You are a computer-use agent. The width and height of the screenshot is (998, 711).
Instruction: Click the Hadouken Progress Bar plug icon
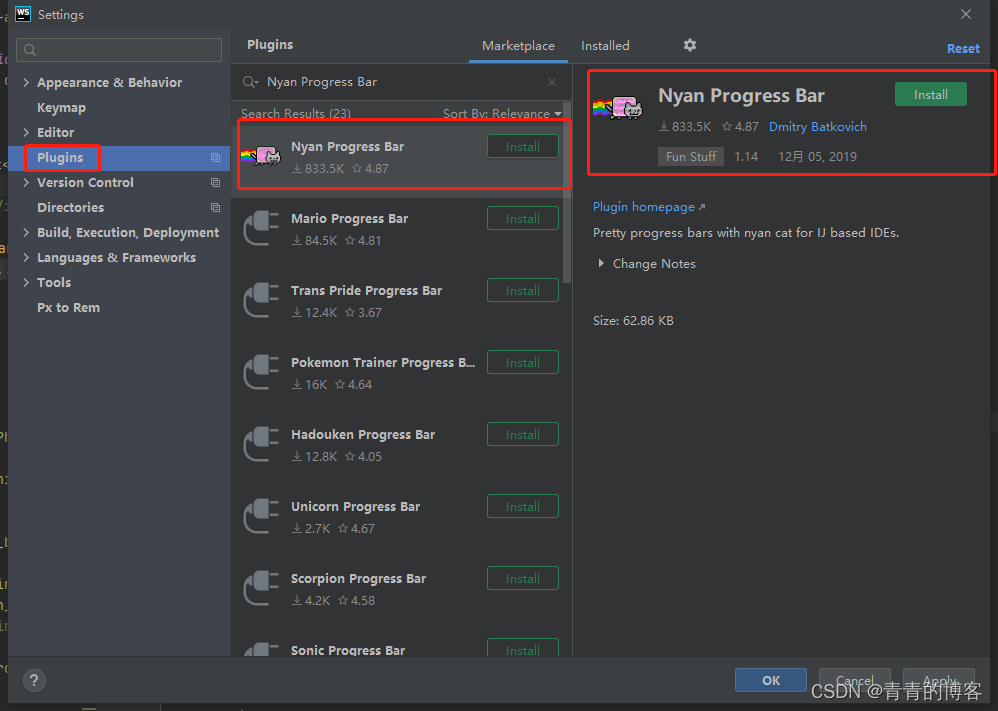(x=261, y=444)
